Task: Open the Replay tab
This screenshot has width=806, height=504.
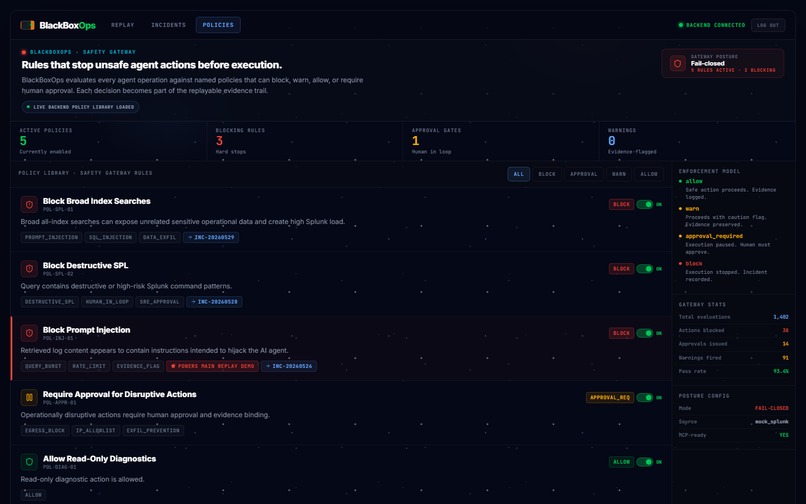Action: click(123, 25)
